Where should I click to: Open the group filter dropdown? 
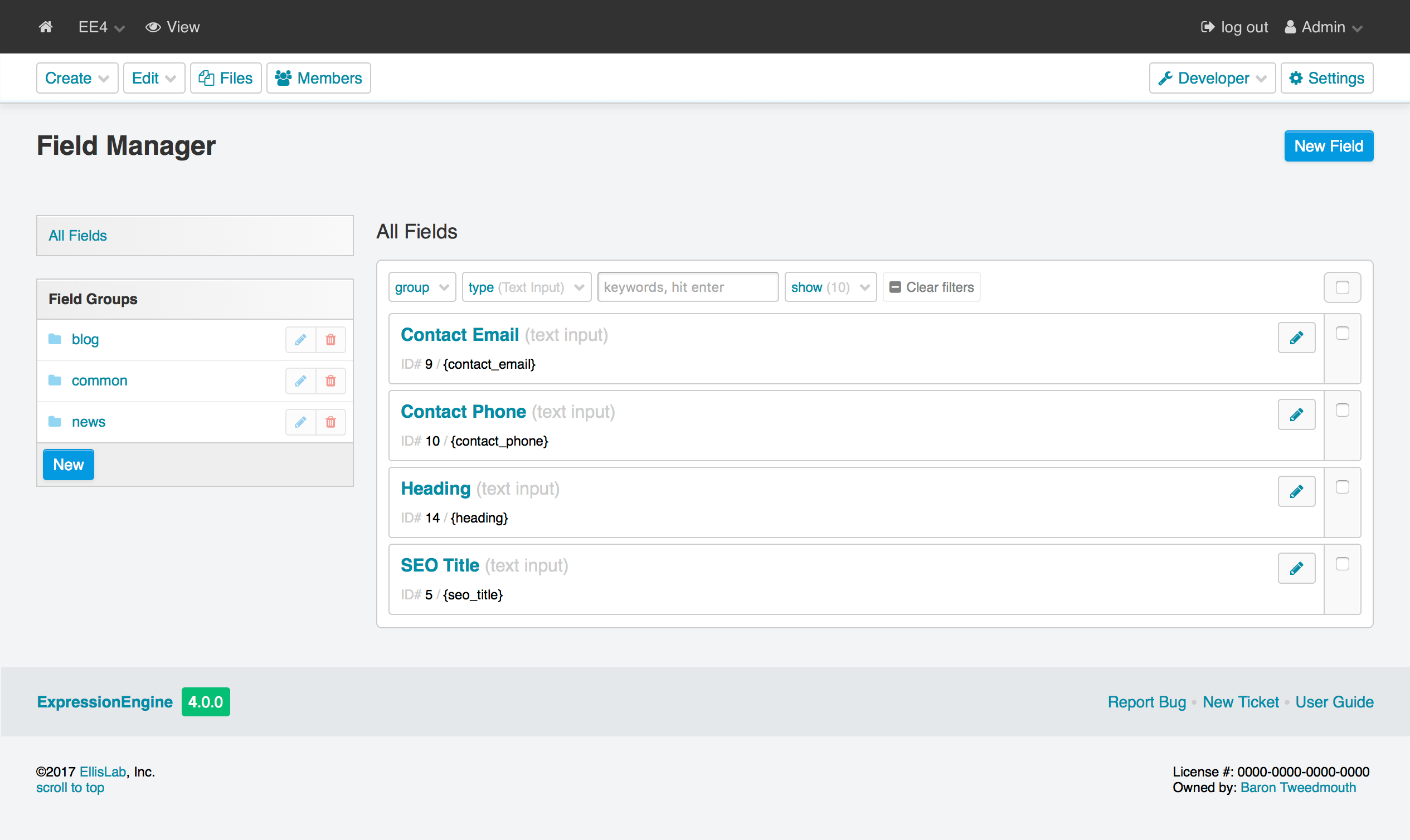pos(421,287)
